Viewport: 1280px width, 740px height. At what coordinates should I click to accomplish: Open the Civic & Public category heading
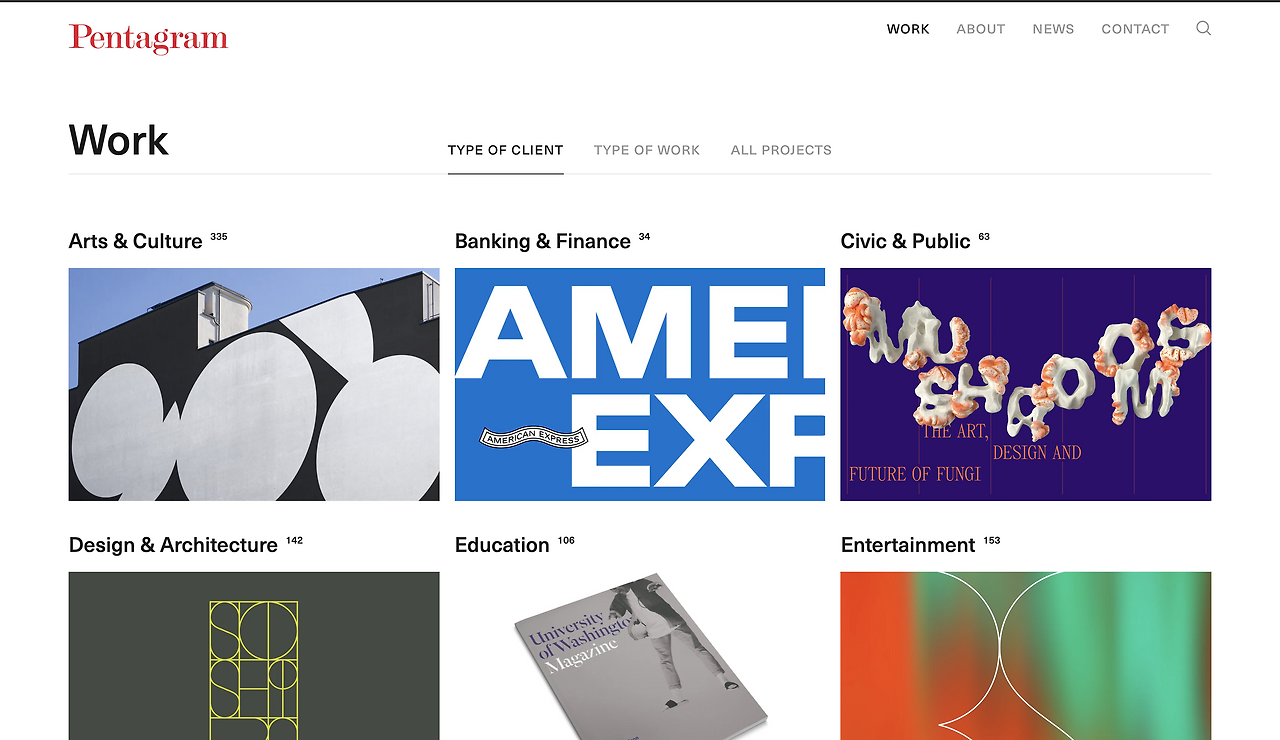coord(906,241)
